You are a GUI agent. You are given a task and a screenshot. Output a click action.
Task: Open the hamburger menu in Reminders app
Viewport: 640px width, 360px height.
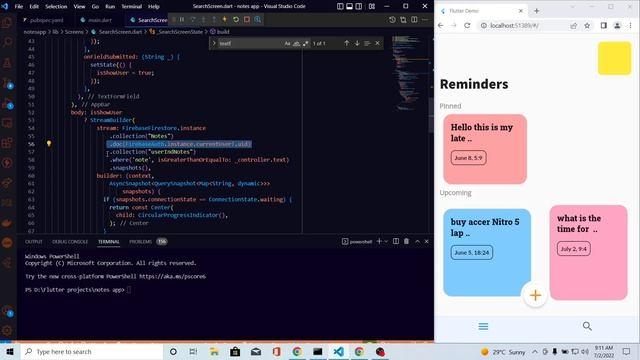point(483,326)
